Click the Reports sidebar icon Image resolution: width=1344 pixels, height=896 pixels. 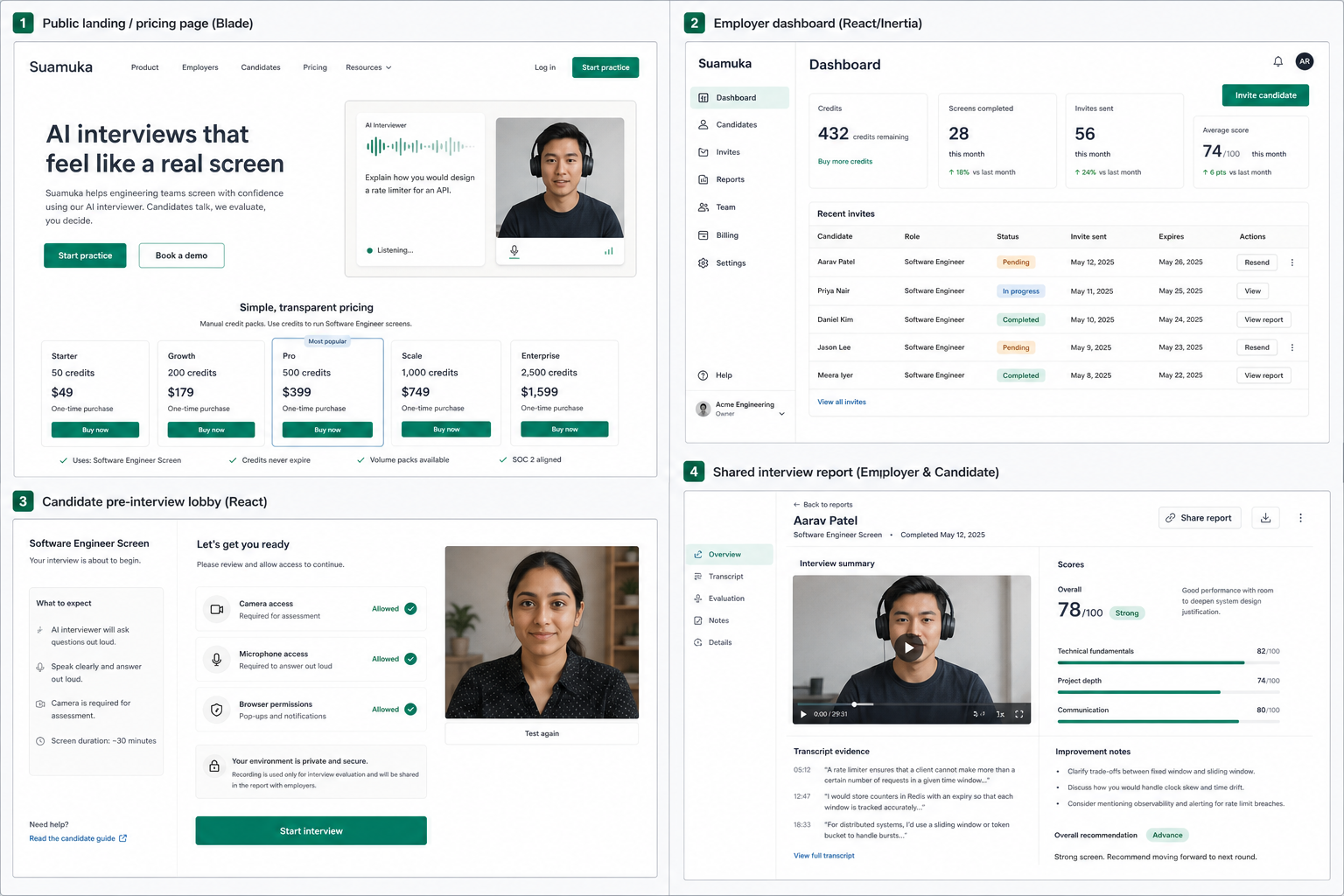[703, 179]
